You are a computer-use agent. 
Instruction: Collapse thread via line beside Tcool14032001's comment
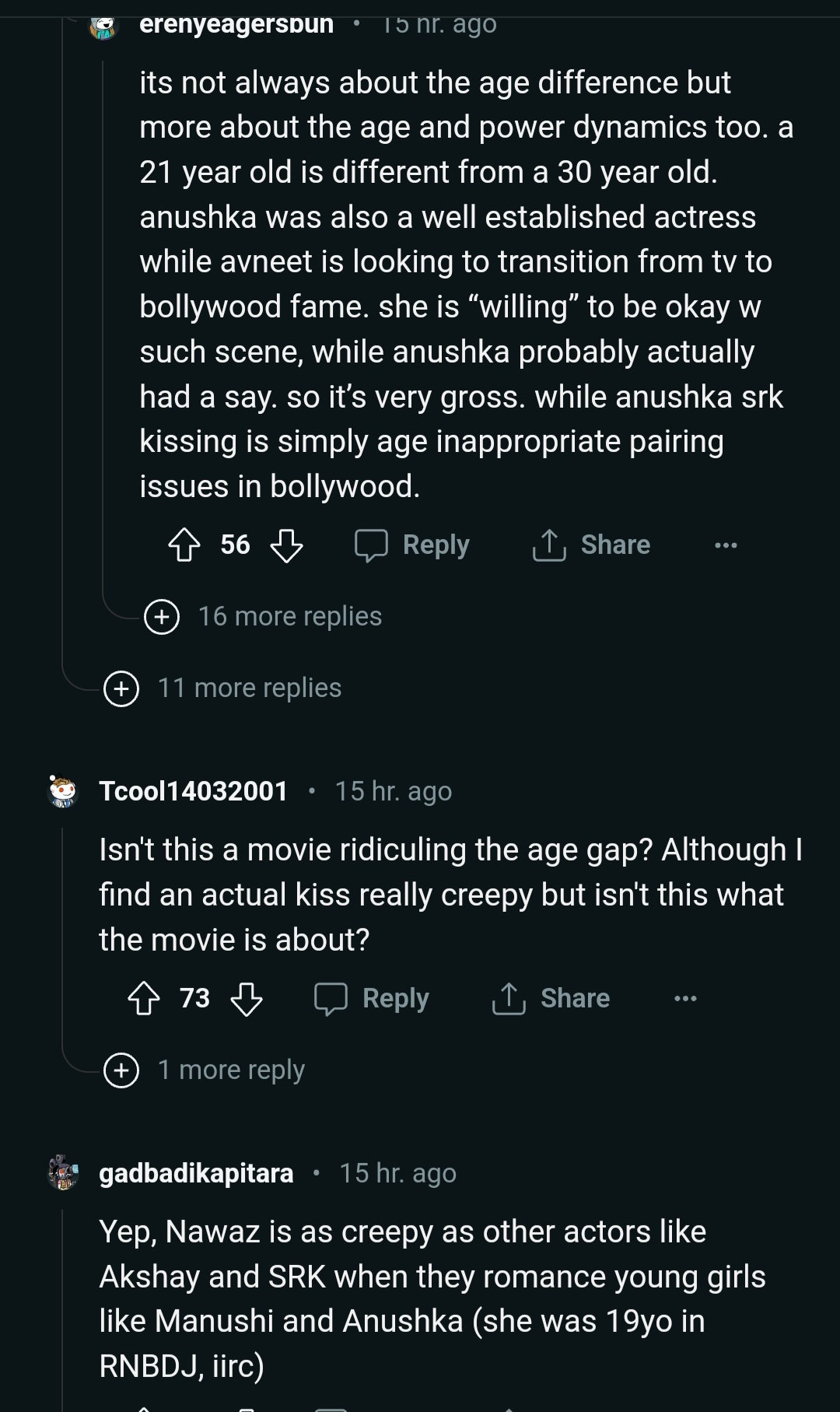63,934
